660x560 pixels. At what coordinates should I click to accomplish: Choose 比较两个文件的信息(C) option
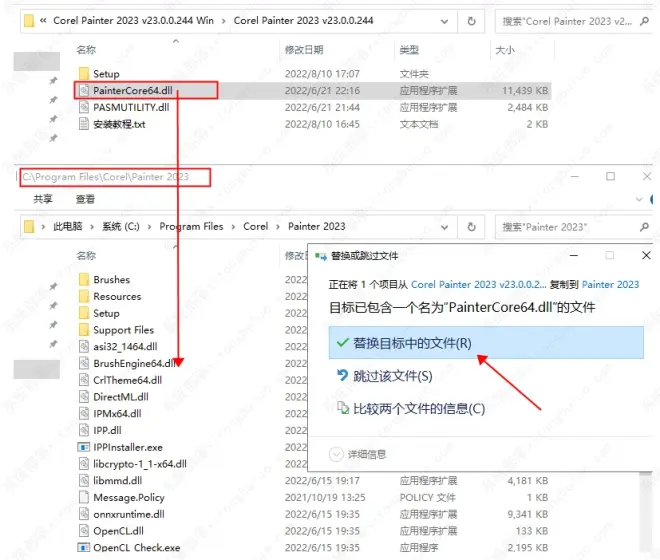coord(411,408)
